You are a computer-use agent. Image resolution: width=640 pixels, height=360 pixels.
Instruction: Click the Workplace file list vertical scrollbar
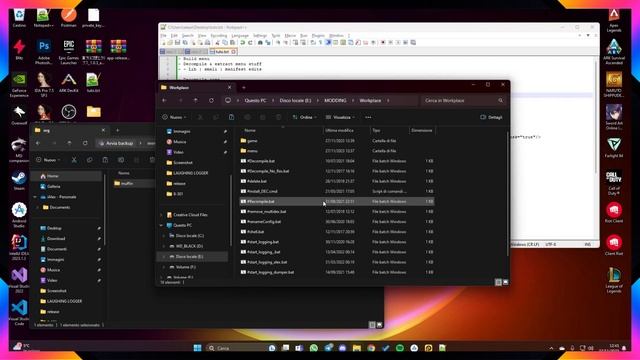point(508,194)
